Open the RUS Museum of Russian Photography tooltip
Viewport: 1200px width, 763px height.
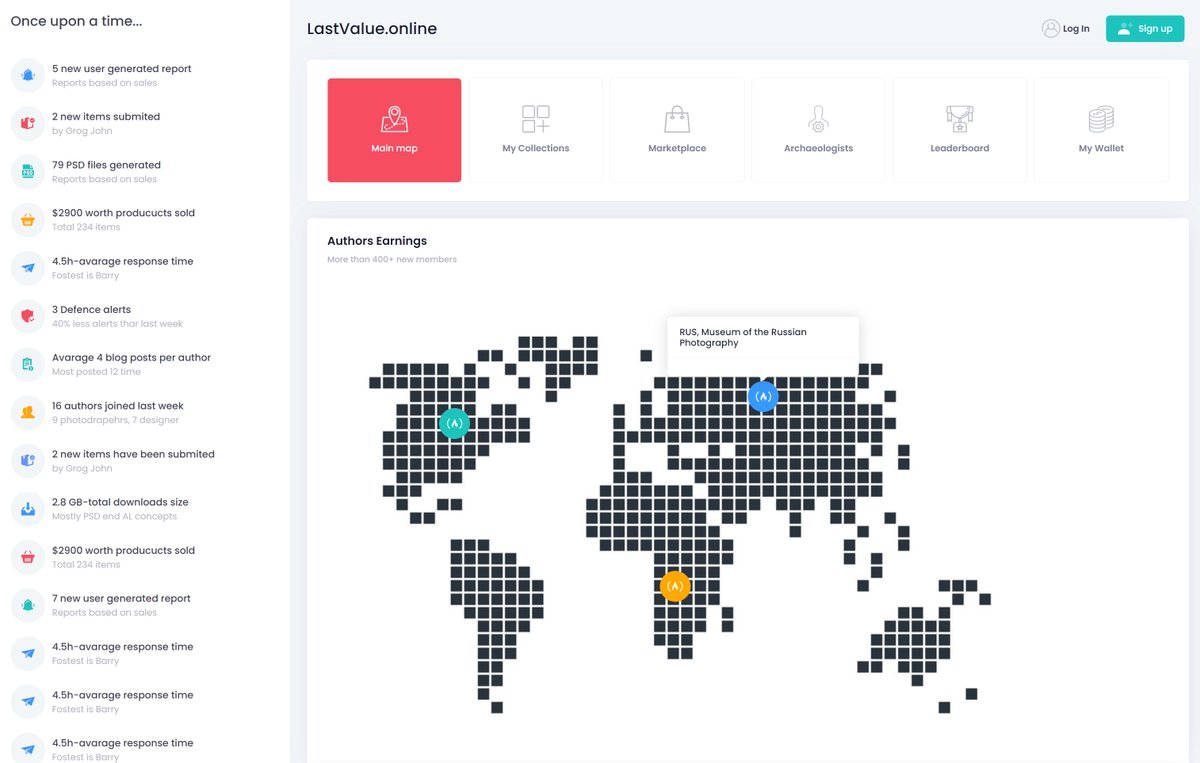[762, 337]
